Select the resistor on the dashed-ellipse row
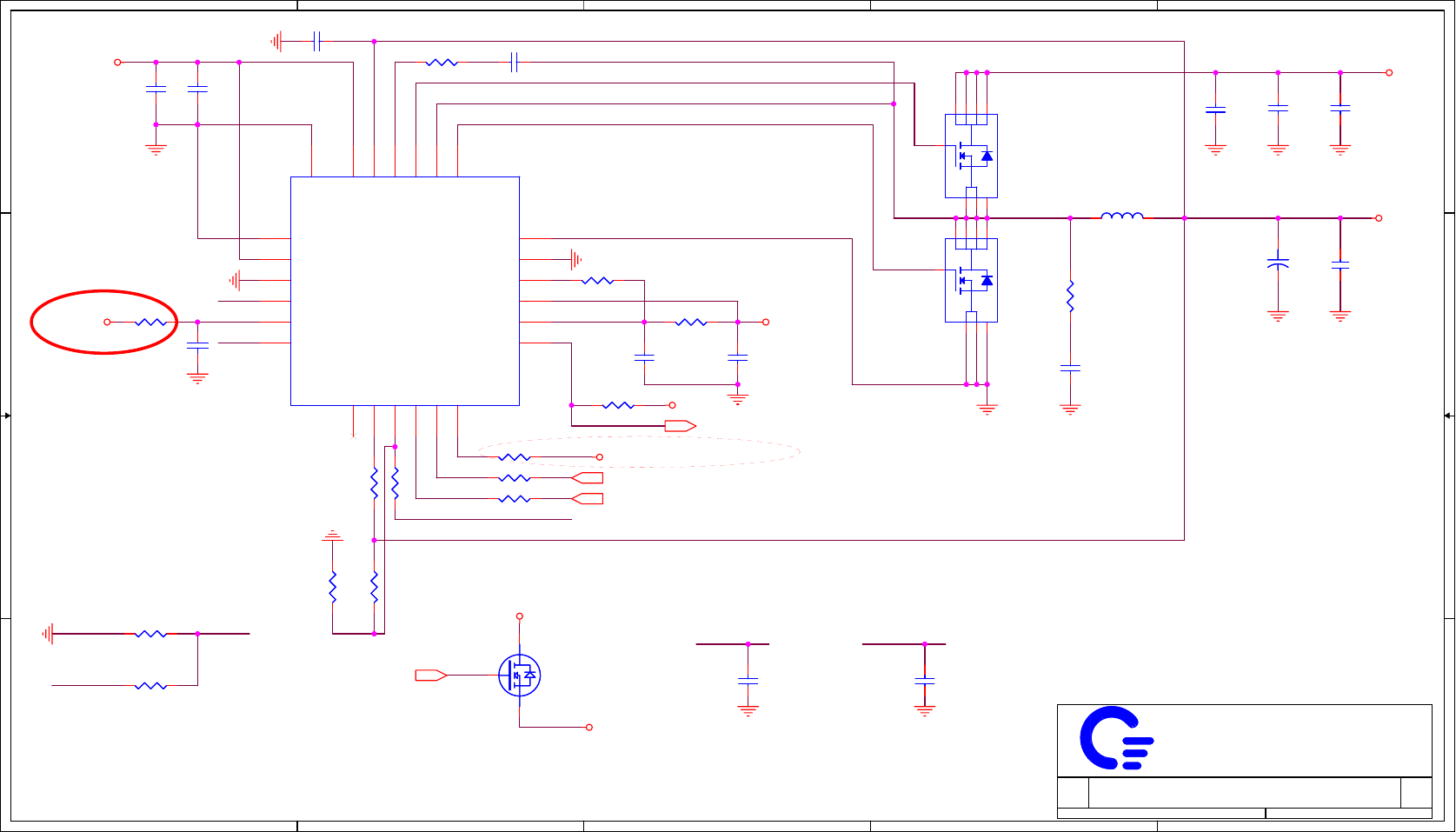 (x=515, y=457)
